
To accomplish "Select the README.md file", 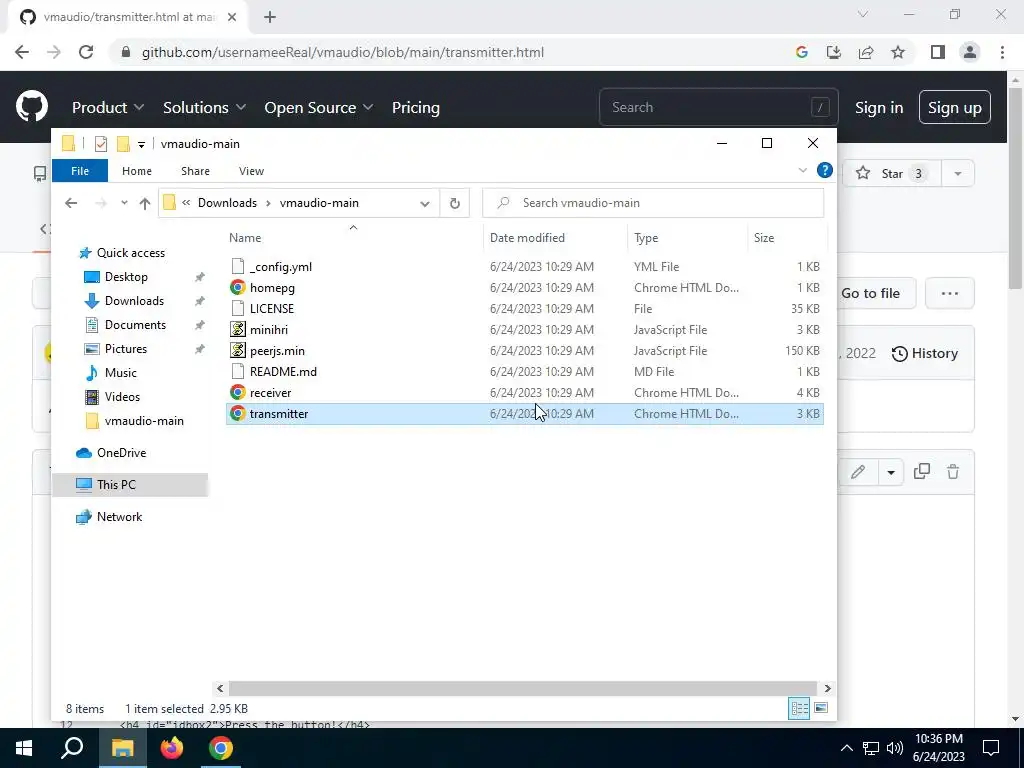I will (524, 372).
